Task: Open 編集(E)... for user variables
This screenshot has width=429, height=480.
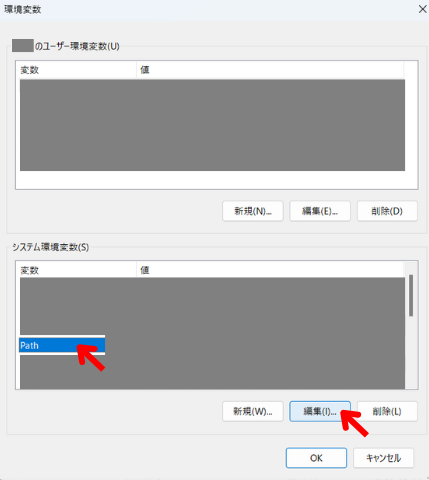Action: pyautogui.click(x=320, y=211)
